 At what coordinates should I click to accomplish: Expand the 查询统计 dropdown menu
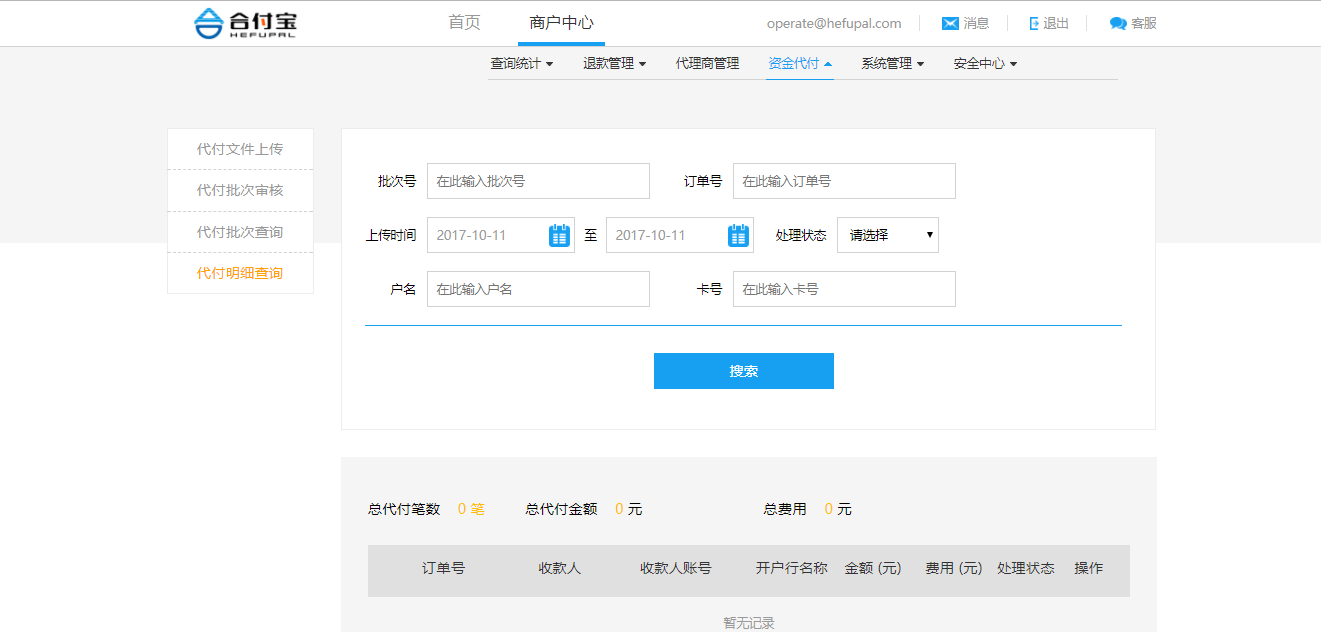pos(521,63)
